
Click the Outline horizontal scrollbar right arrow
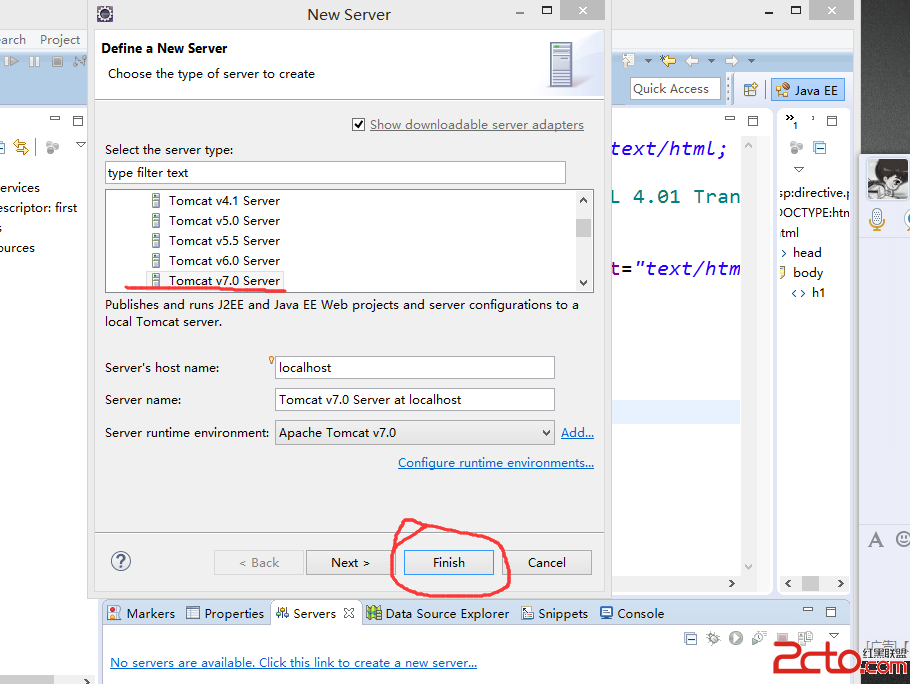pyautogui.click(x=840, y=583)
